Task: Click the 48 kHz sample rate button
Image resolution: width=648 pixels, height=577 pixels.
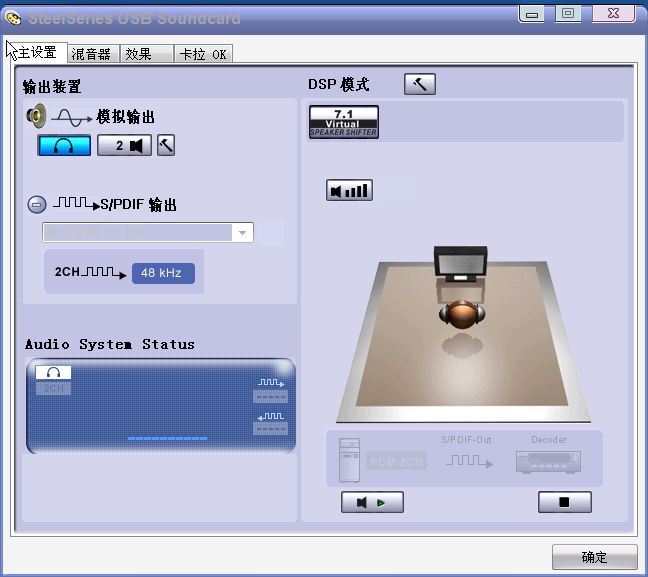Action: [163, 273]
